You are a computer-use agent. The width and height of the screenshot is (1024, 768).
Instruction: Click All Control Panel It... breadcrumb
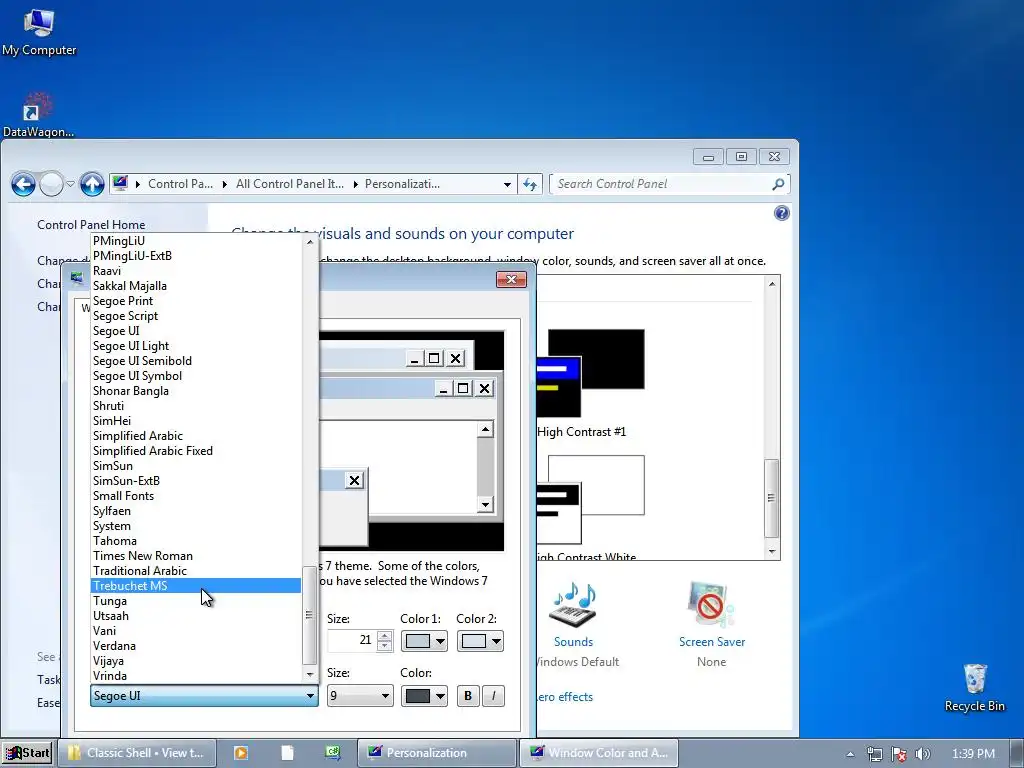289,184
